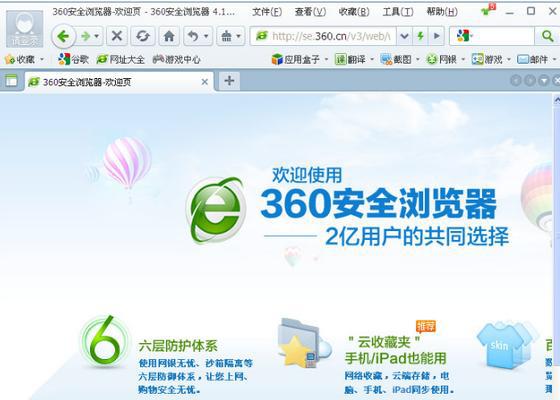Open a new tab with plus button
560x400 pixels.
click(229, 81)
